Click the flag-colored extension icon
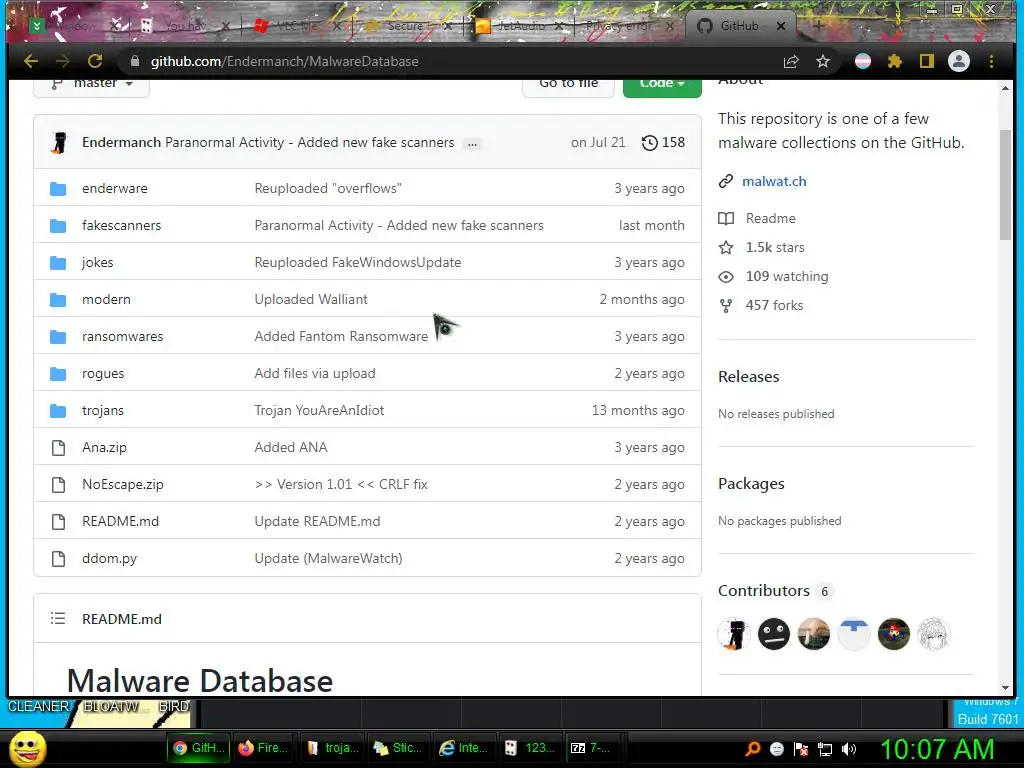This screenshot has height=768, width=1024. (863, 61)
